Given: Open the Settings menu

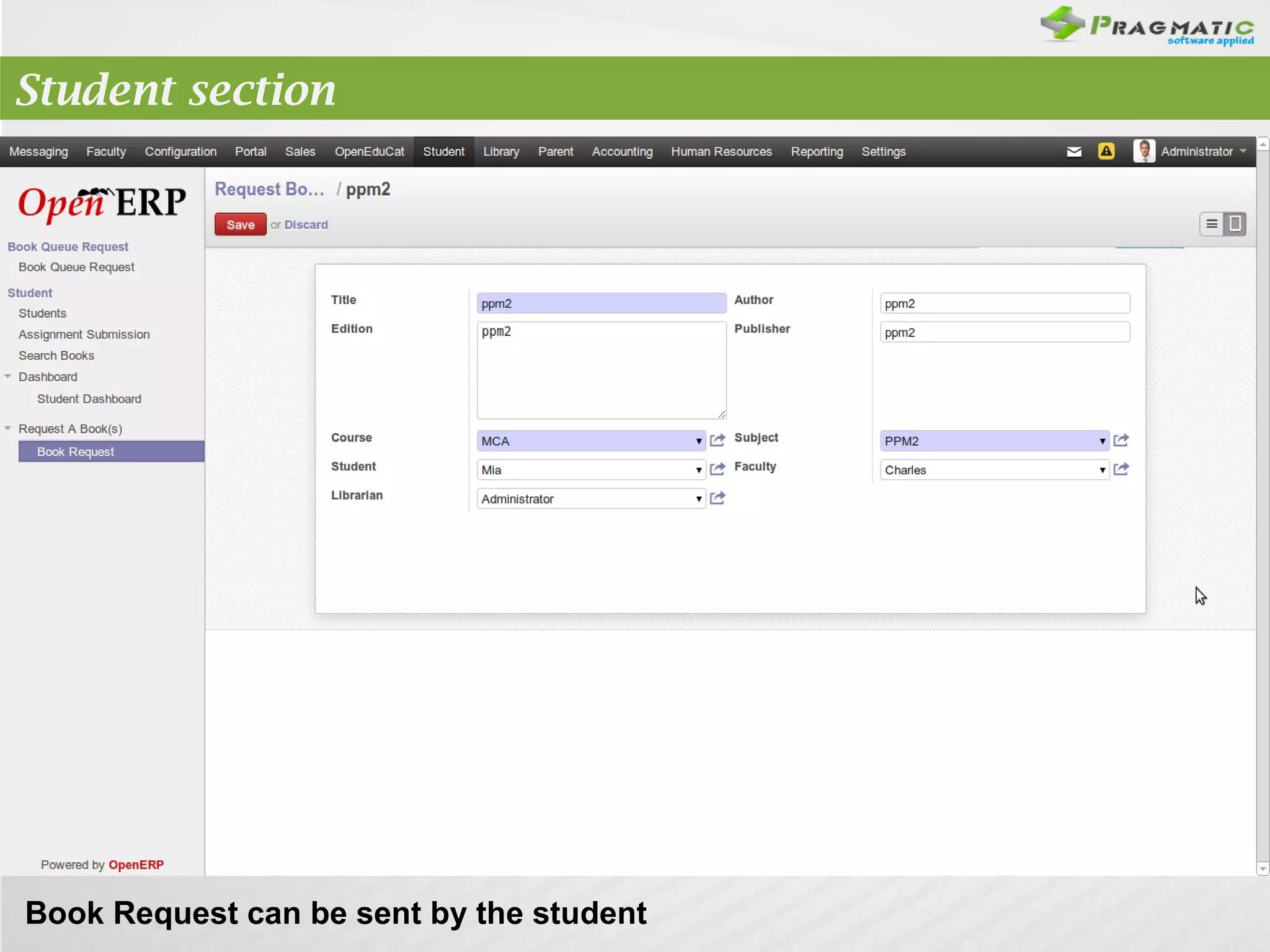Looking at the screenshot, I should click(883, 152).
